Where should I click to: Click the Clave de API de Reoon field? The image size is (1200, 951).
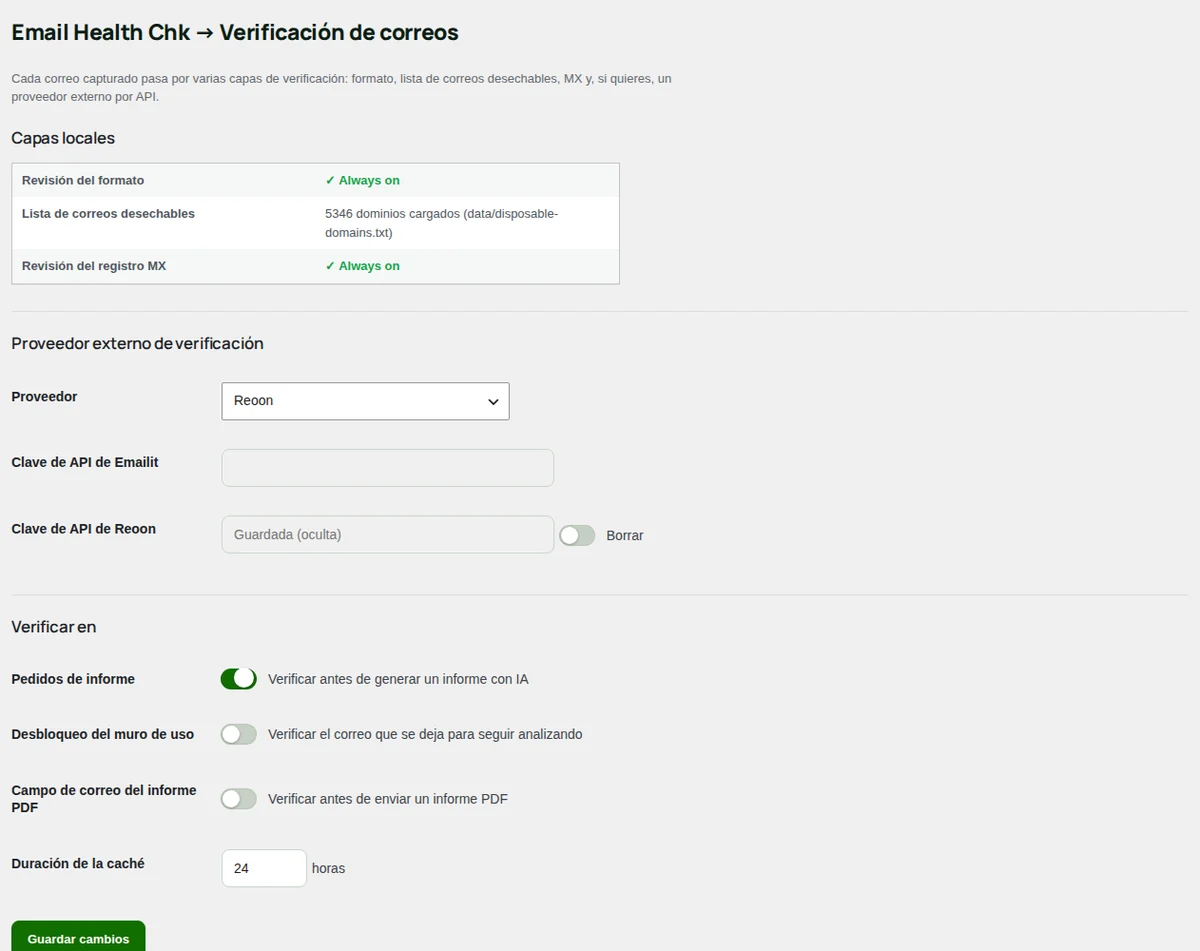(x=387, y=534)
